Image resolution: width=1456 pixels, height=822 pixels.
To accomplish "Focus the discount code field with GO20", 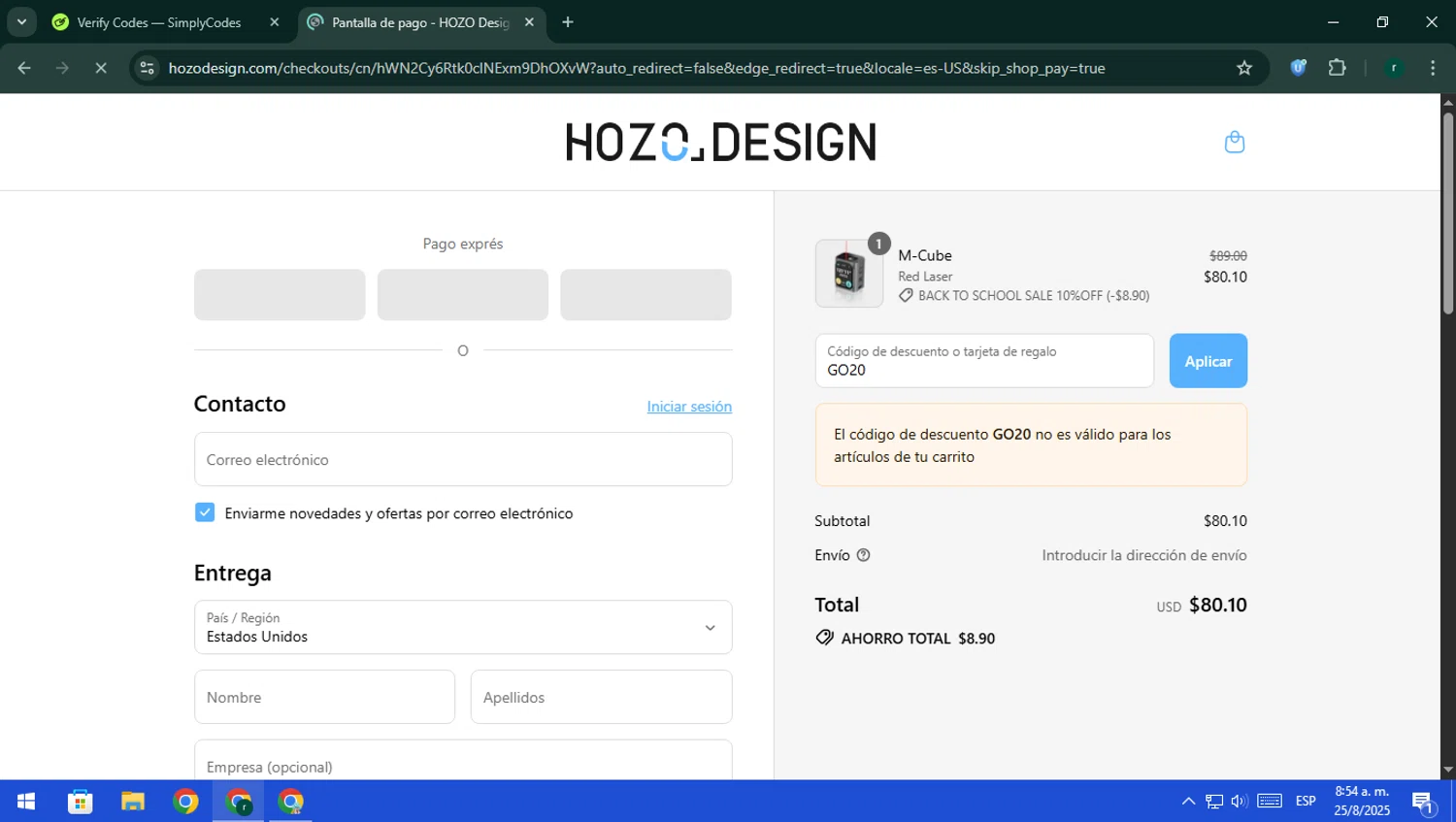I will pos(984,361).
